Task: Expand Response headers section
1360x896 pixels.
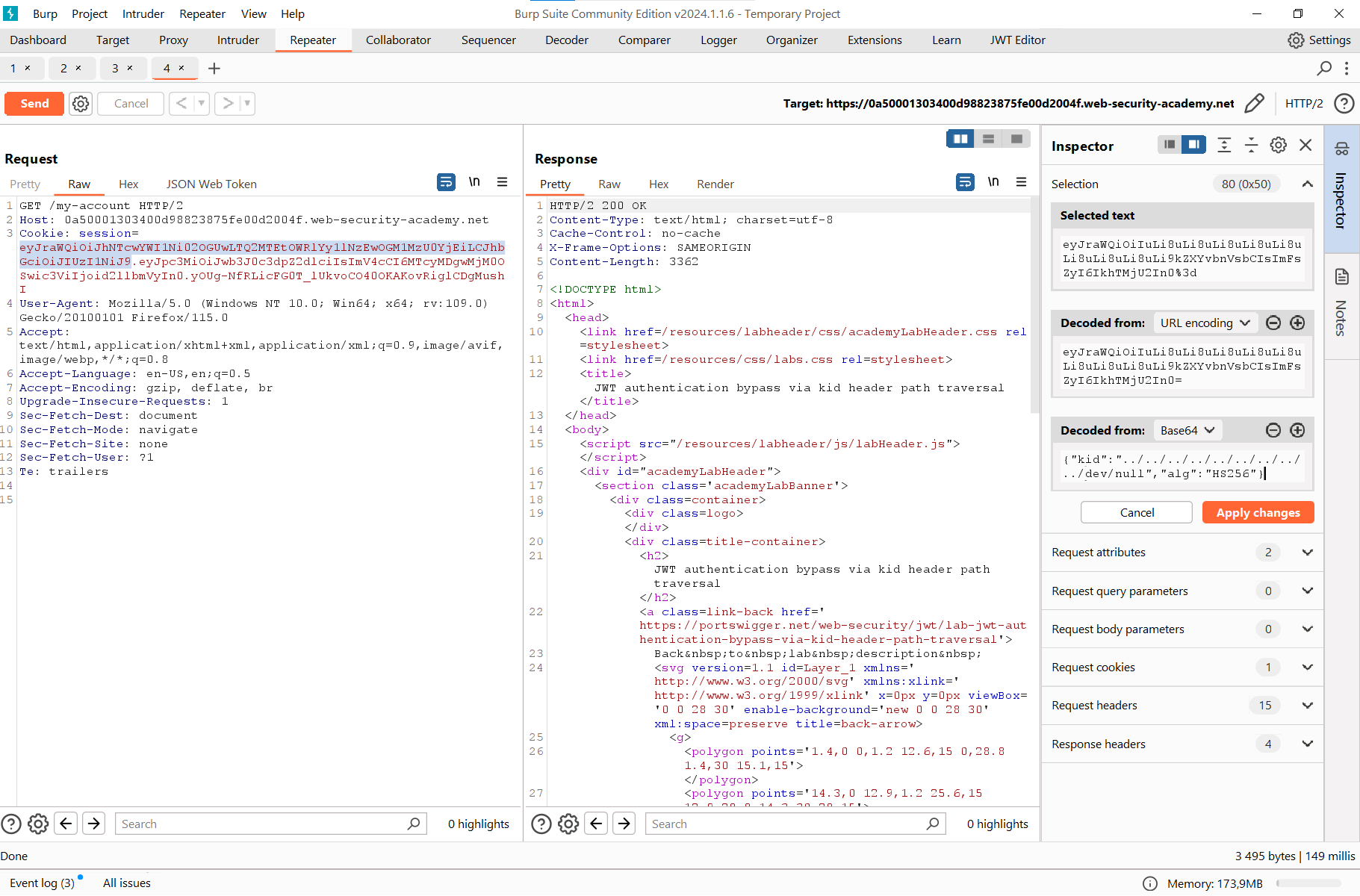Action: click(1308, 744)
